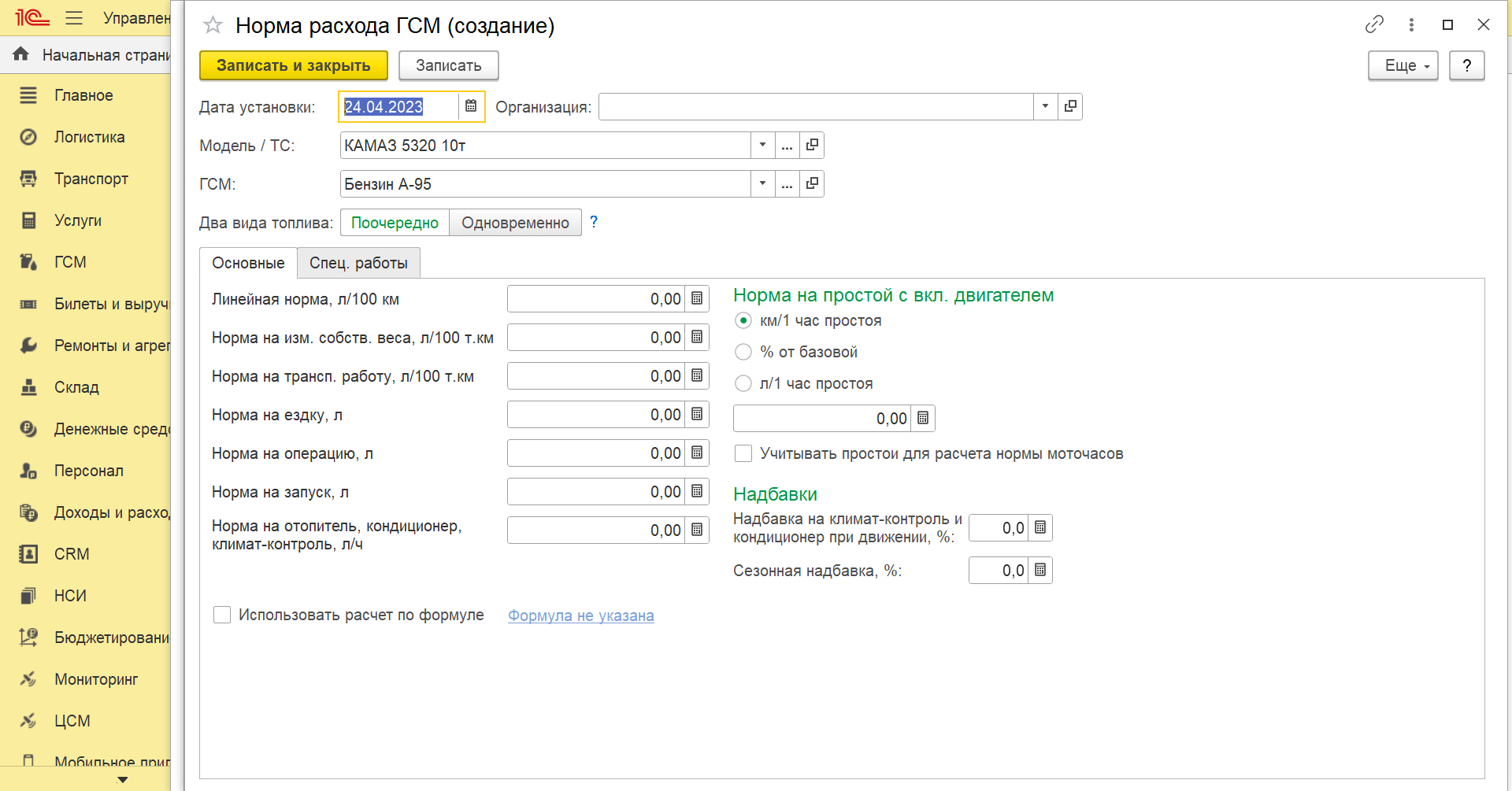Open calculator for Норма на запуск field
This screenshot has width=1512, height=791.
click(x=697, y=492)
